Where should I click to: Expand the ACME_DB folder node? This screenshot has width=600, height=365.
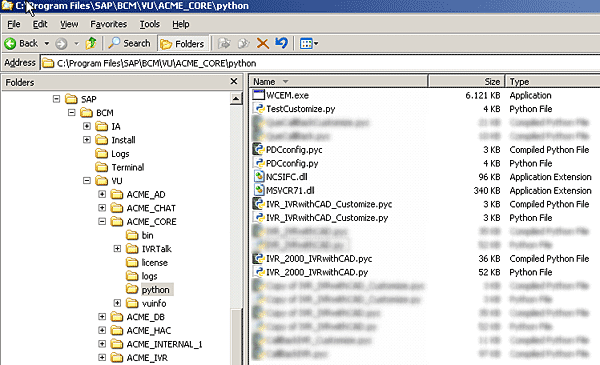[x=102, y=316]
